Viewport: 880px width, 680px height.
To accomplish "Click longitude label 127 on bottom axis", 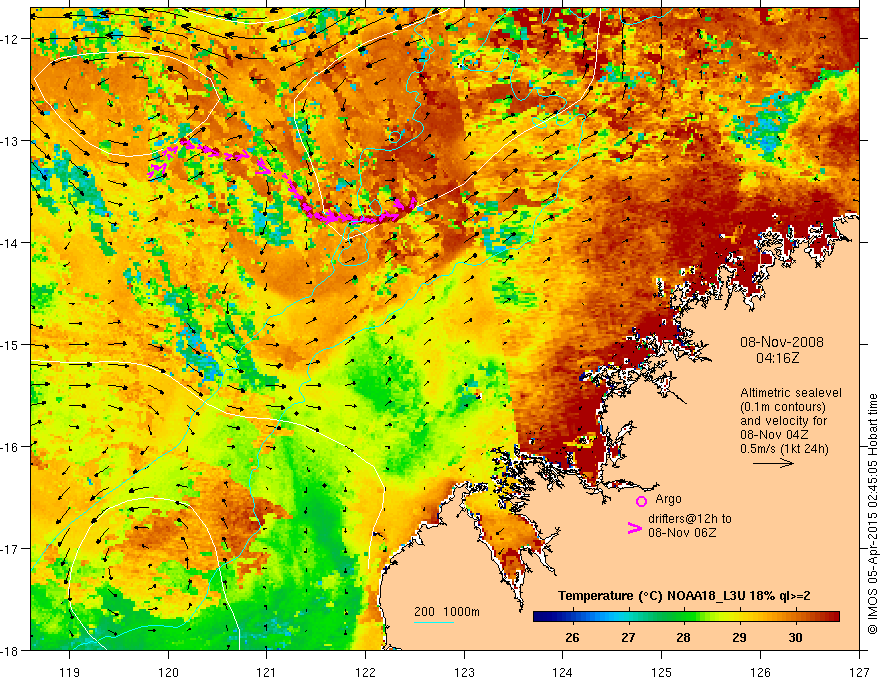I will 859,672.
